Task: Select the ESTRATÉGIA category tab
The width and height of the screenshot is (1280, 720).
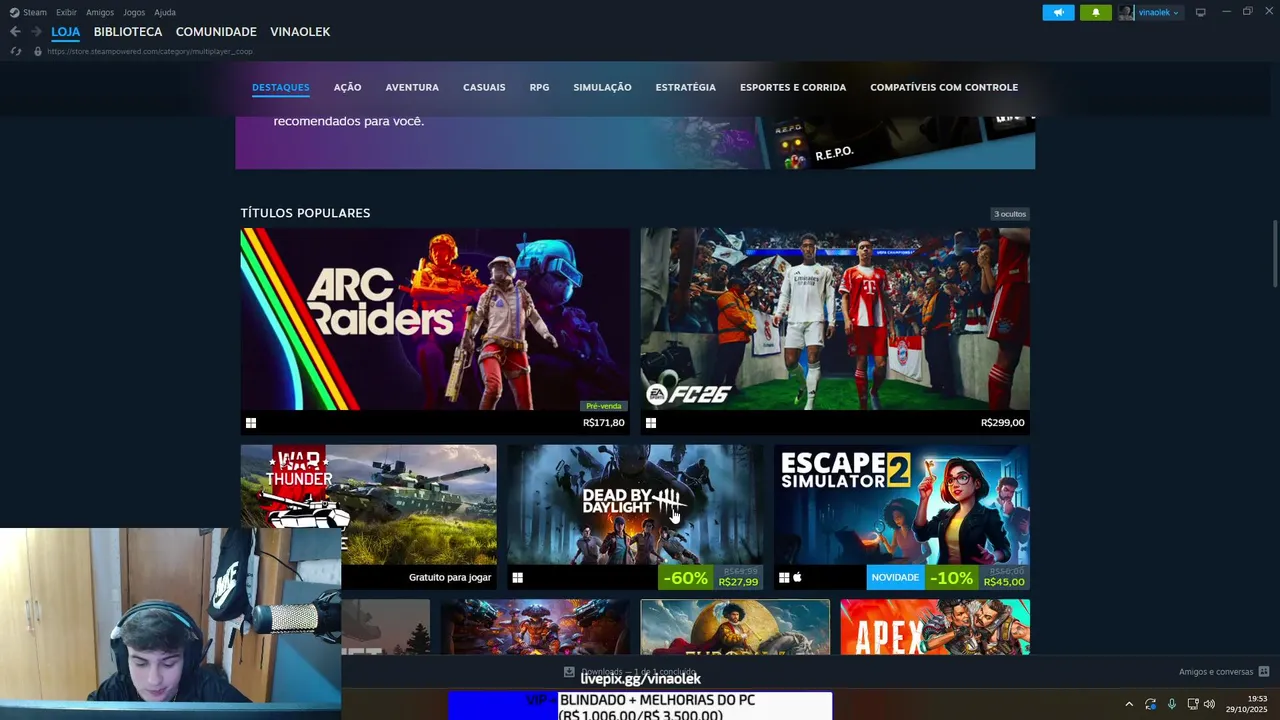Action: click(x=686, y=87)
